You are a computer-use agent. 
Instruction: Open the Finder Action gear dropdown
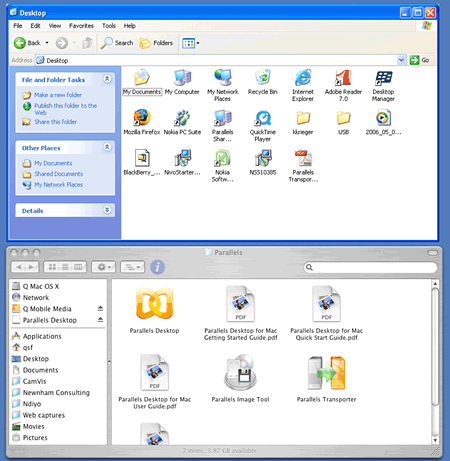[104, 267]
